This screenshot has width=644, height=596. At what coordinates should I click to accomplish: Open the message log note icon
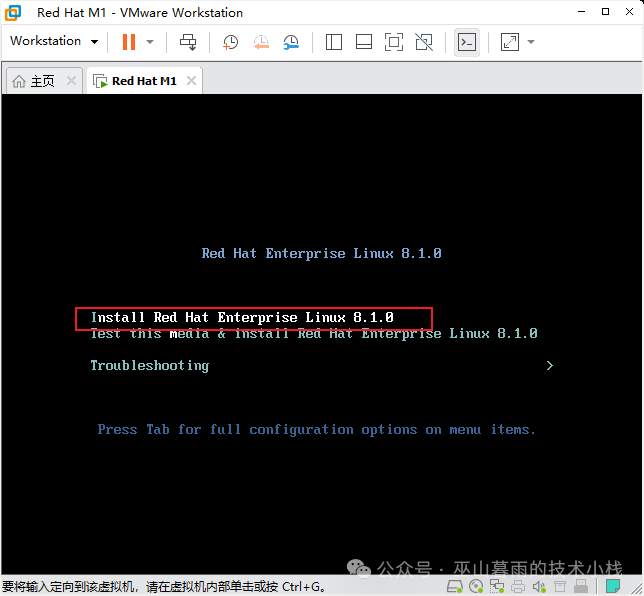click(613, 586)
